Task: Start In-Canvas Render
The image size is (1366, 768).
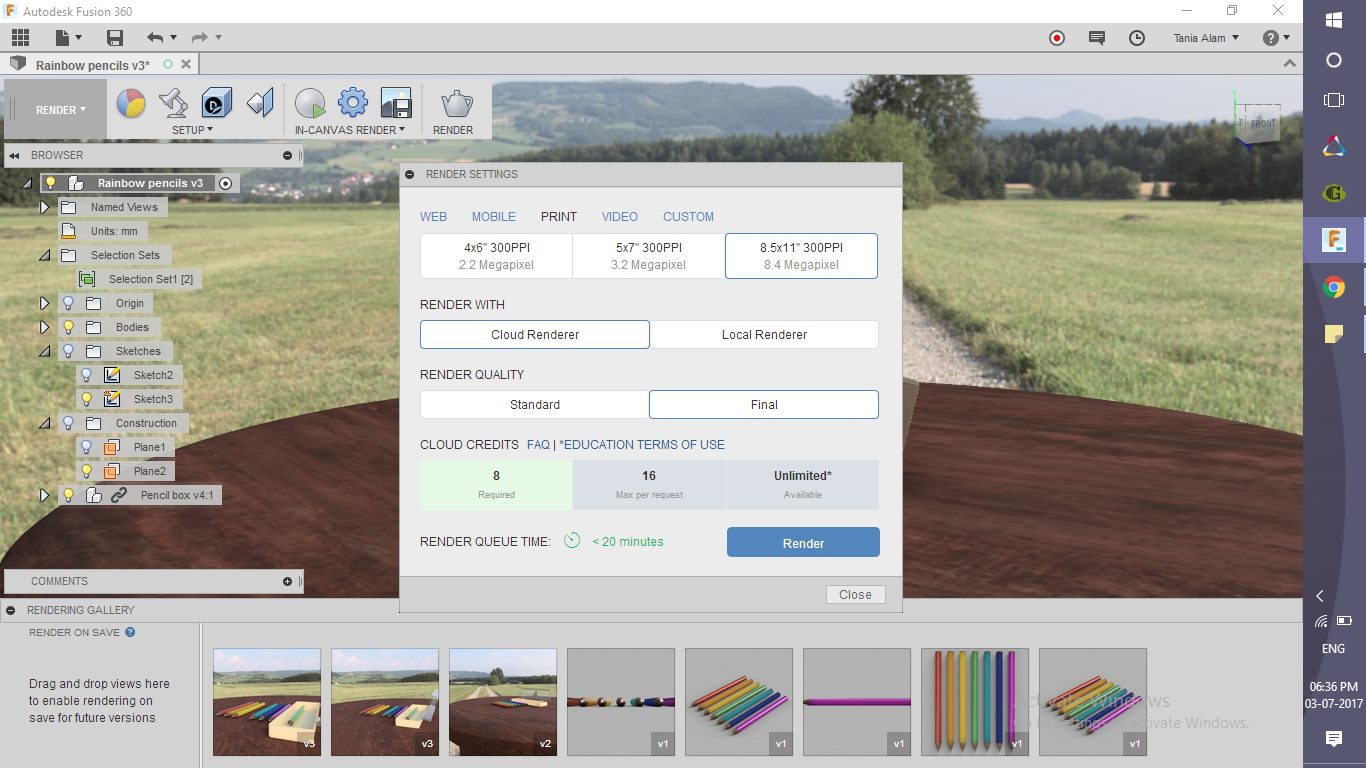Action: [x=310, y=103]
